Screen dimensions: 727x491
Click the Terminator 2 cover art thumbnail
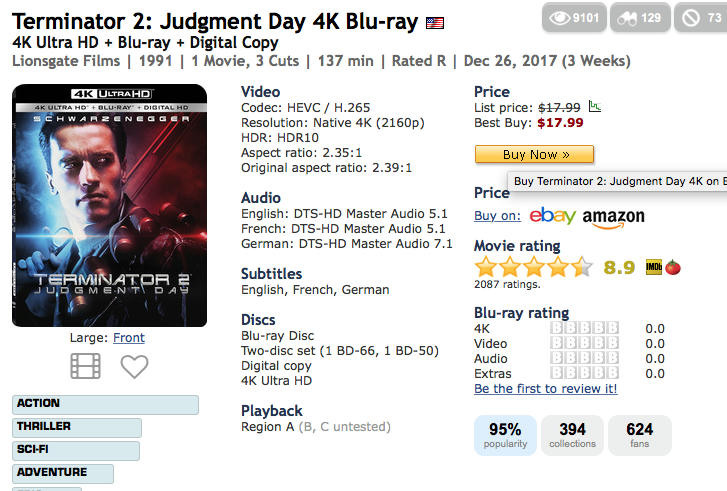coord(109,205)
